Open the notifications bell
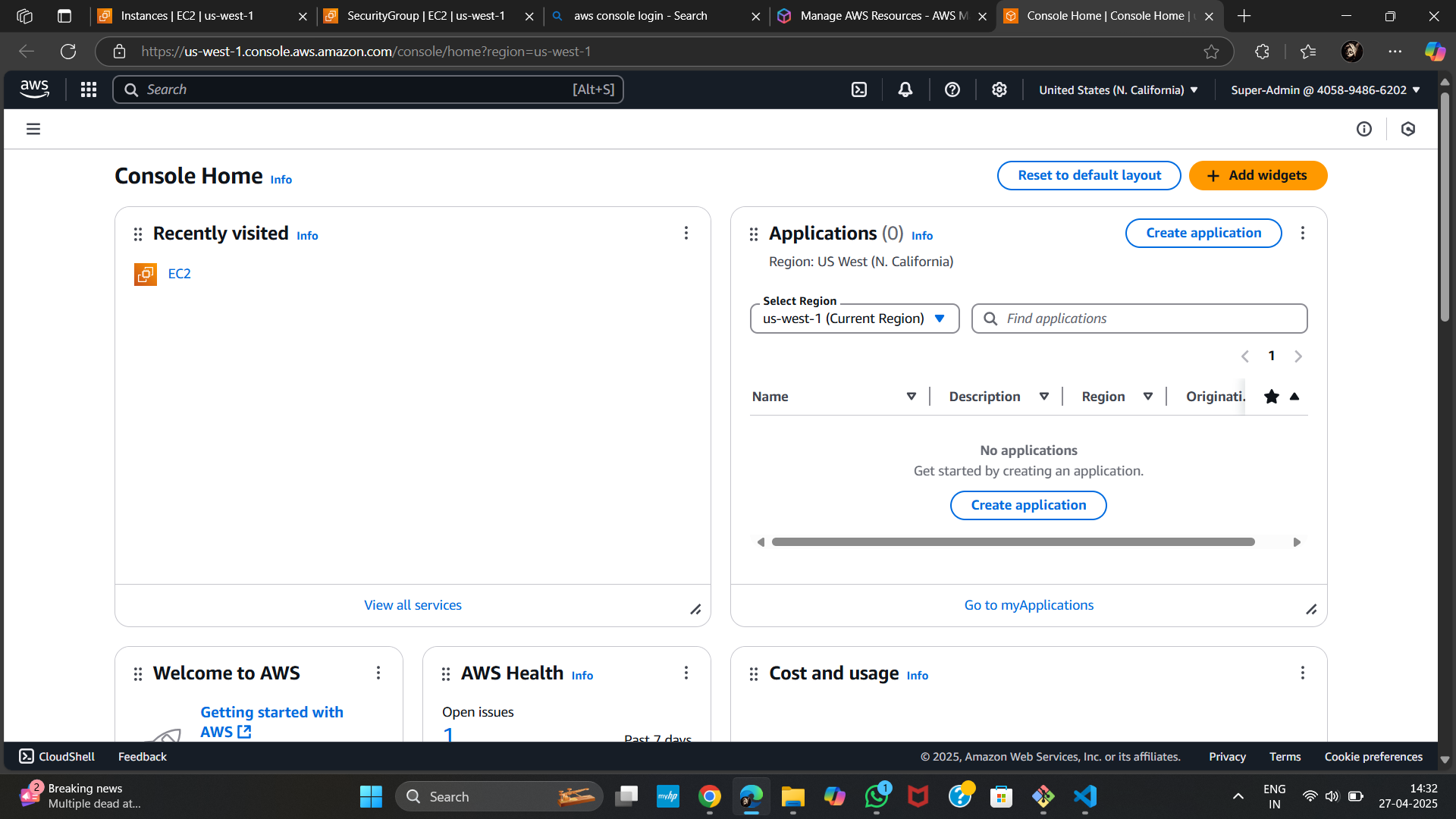Screen dimensions: 1456x819 905,89
